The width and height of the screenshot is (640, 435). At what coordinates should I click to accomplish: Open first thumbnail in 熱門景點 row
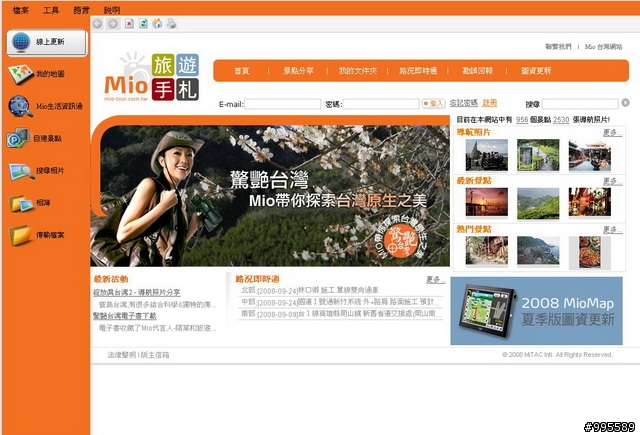click(487, 251)
